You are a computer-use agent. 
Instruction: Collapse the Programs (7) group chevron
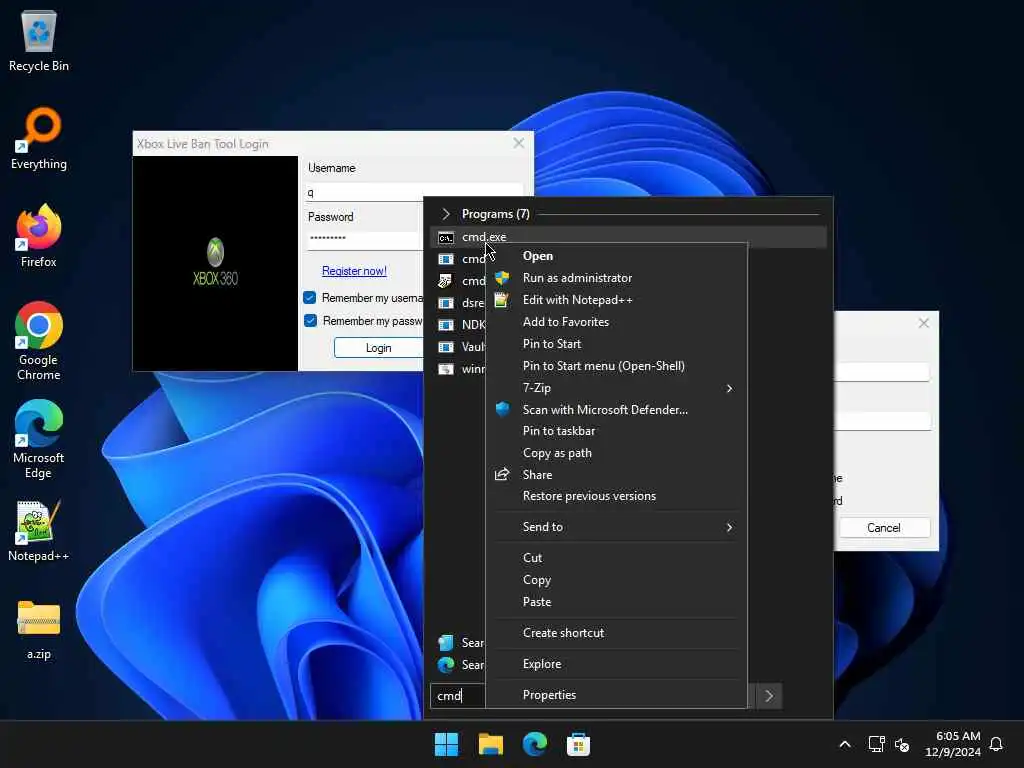click(x=446, y=214)
